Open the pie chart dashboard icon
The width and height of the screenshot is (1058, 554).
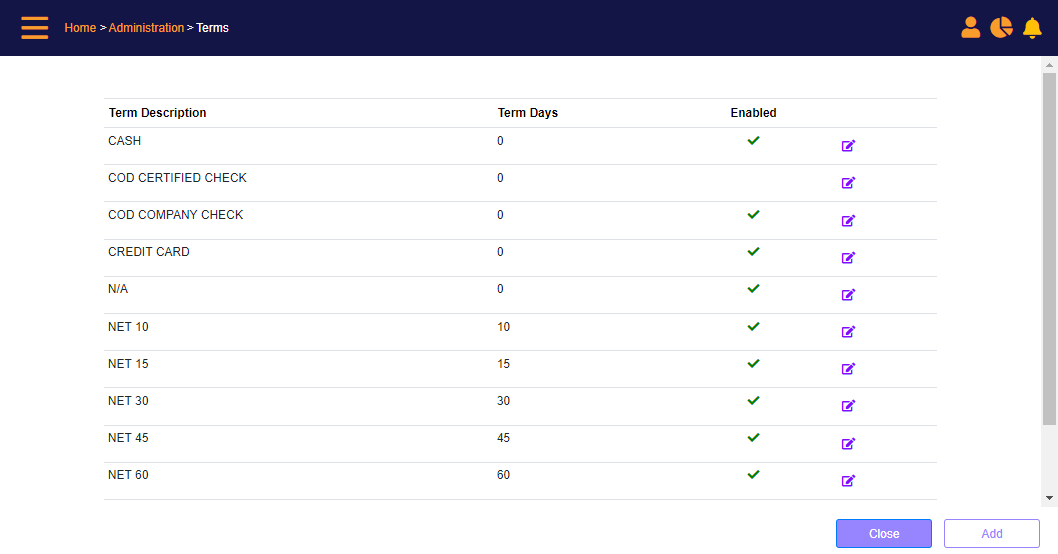[x=1001, y=28]
